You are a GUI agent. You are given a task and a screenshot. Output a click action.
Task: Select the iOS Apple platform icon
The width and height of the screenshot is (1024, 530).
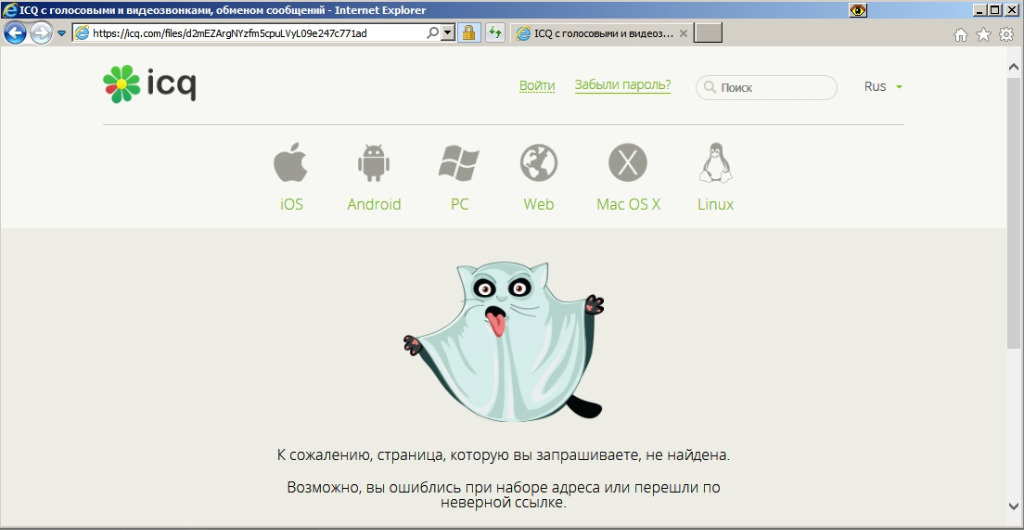tap(291, 162)
